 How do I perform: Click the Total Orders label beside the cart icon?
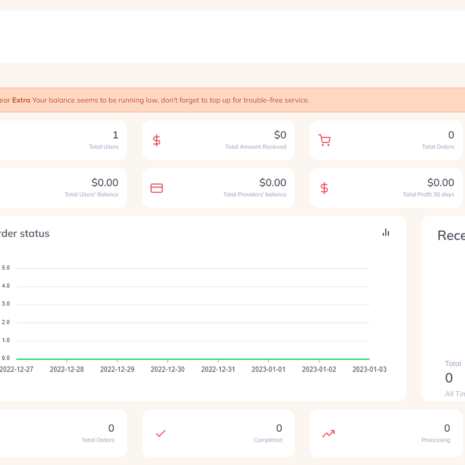[x=438, y=147]
